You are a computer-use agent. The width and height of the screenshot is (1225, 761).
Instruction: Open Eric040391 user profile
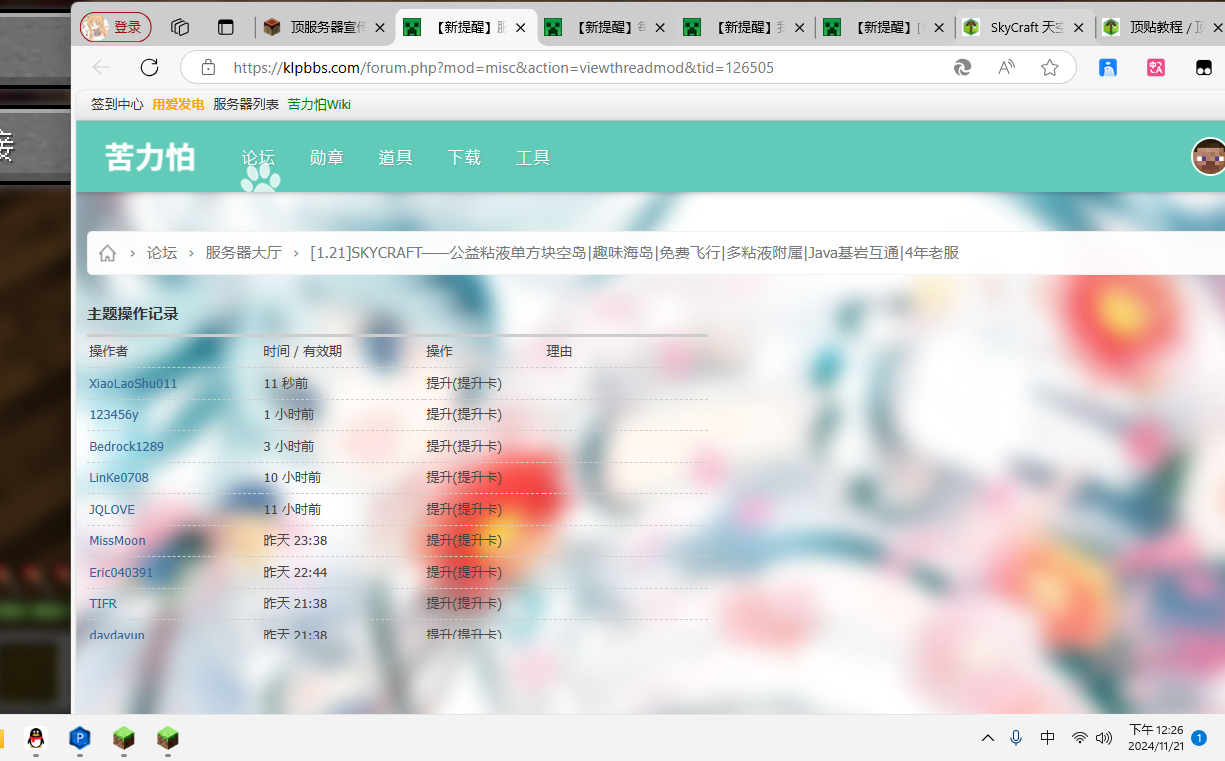pyautogui.click(x=121, y=572)
